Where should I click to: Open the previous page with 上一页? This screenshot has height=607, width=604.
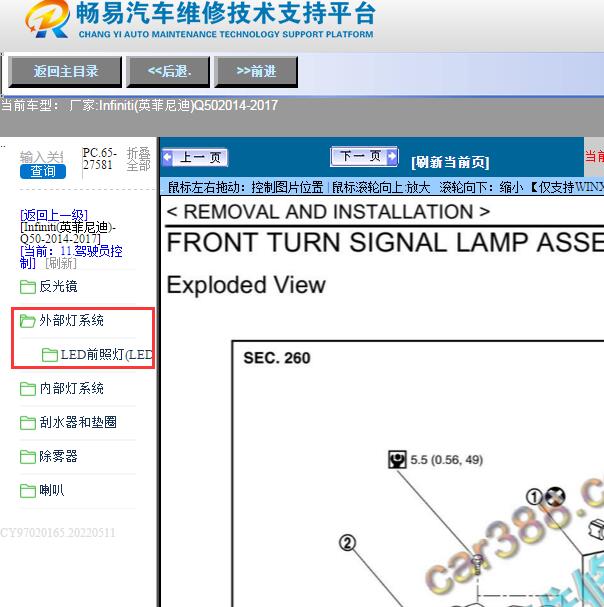click(x=195, y=158)
